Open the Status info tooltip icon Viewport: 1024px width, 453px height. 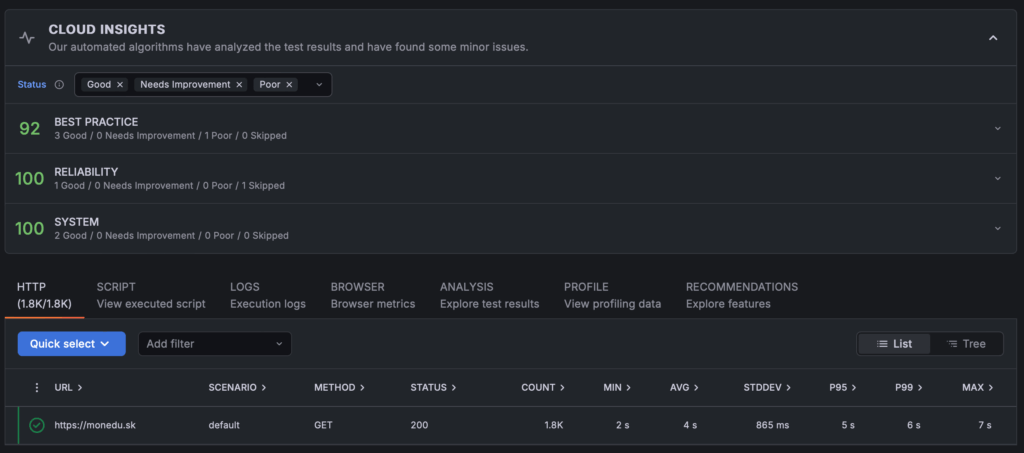(x=59, y=84)
